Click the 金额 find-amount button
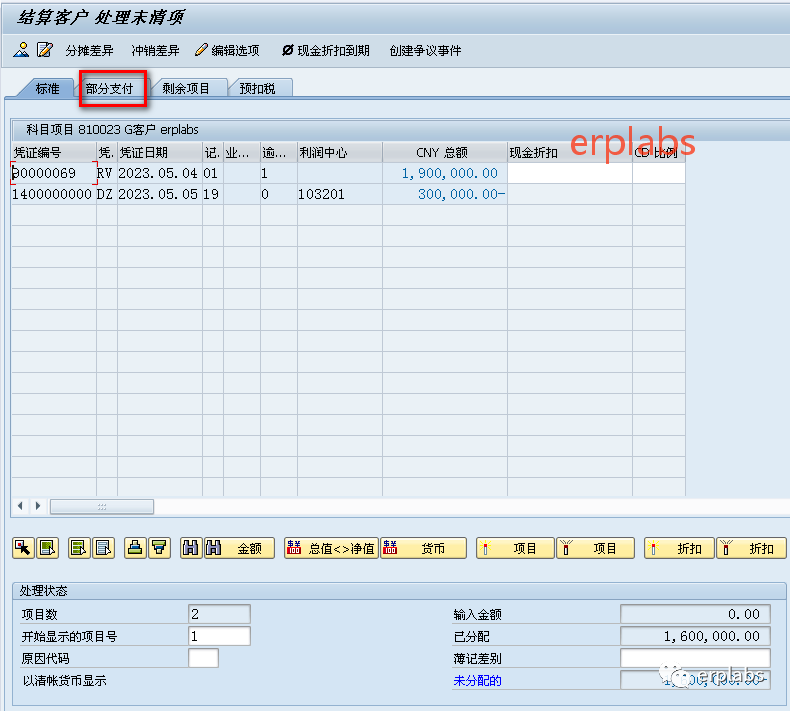Image resolution: width=790 pixels, height=711 pixels. [239, 548]
